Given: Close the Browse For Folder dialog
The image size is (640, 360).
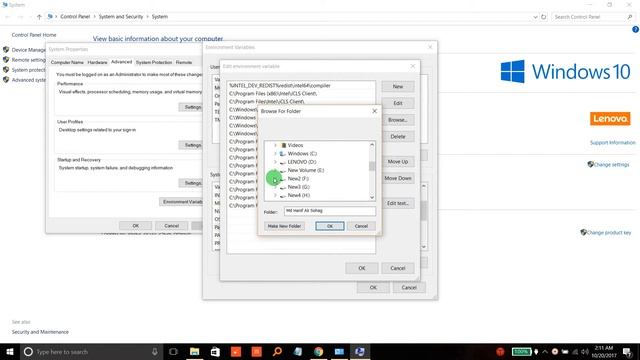Looking at the screenshot, I should 375,111.
